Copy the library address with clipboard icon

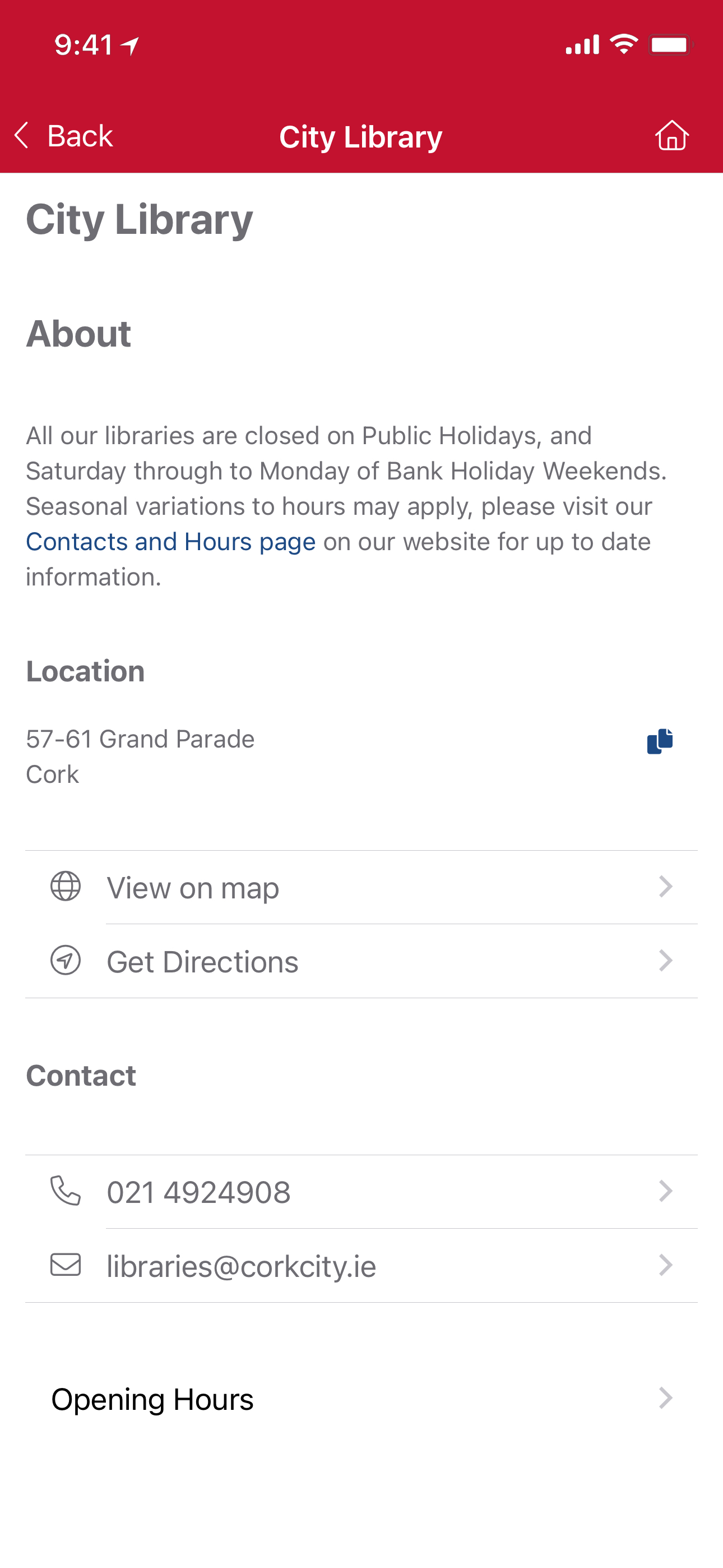[660, 741]
